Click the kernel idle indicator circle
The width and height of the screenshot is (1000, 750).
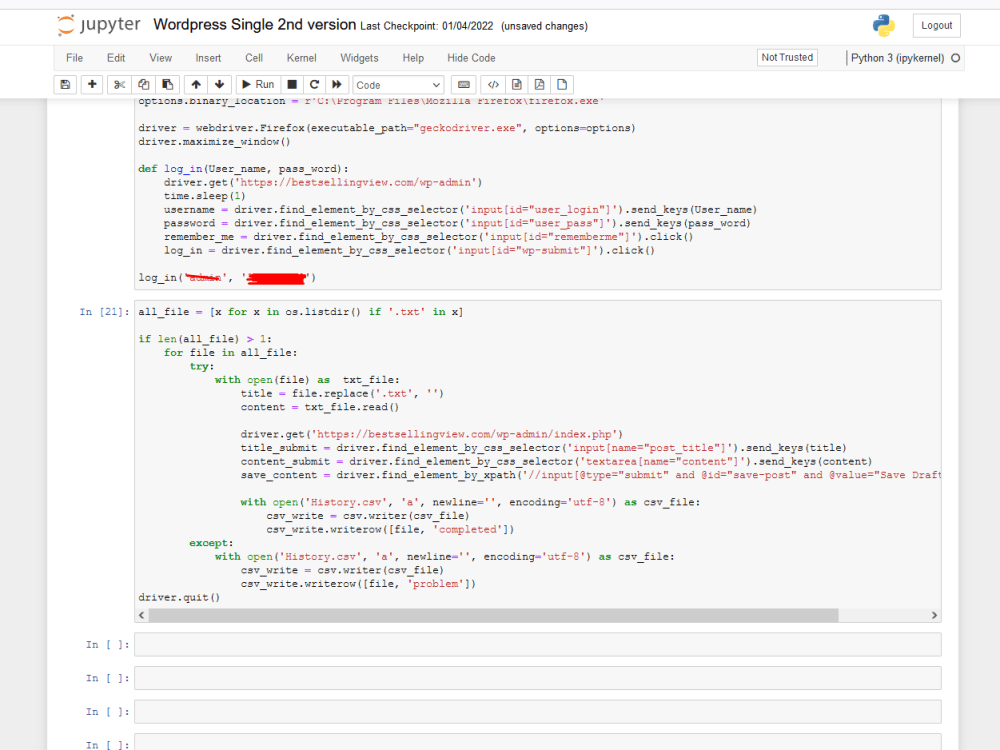955,58
